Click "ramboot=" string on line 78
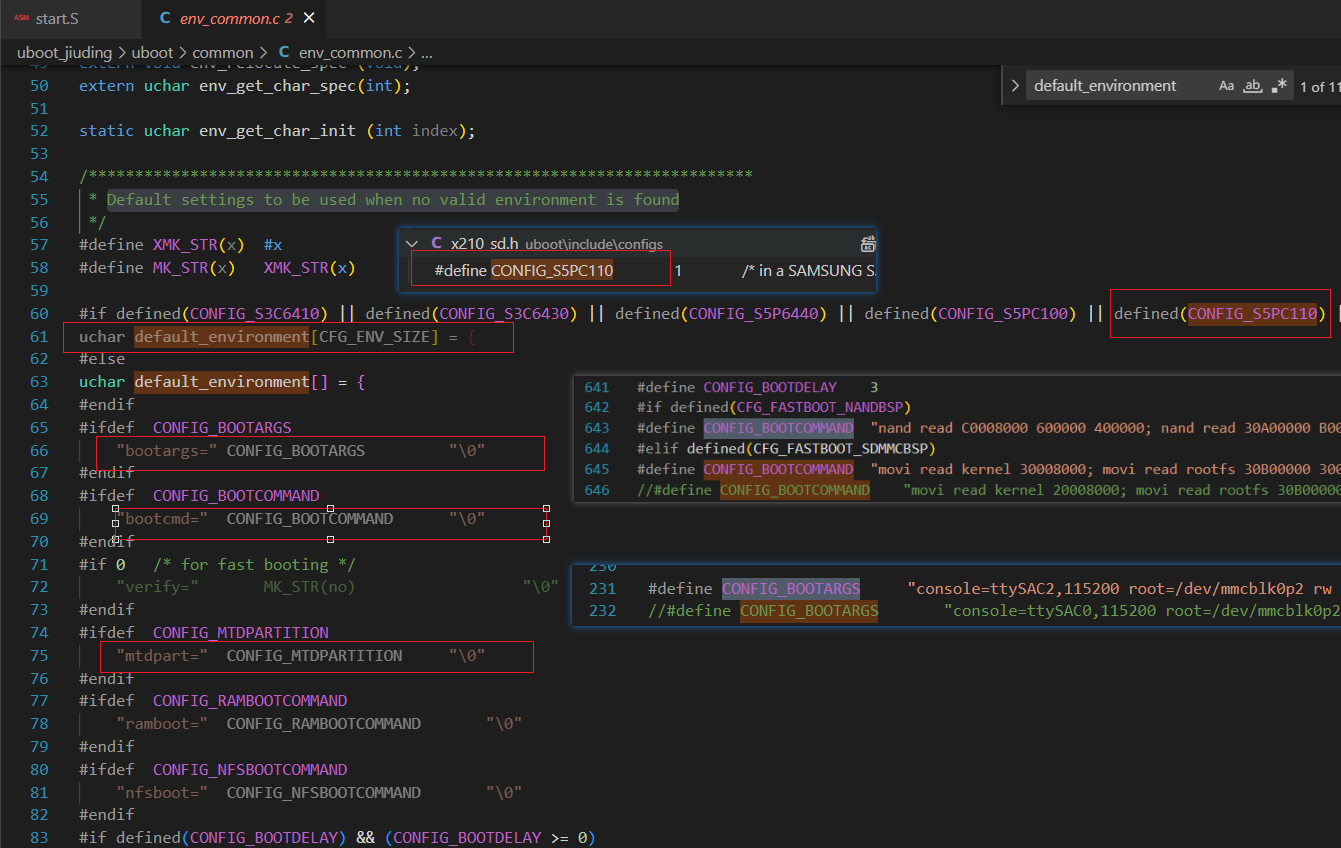 click(x=162, y=724)
